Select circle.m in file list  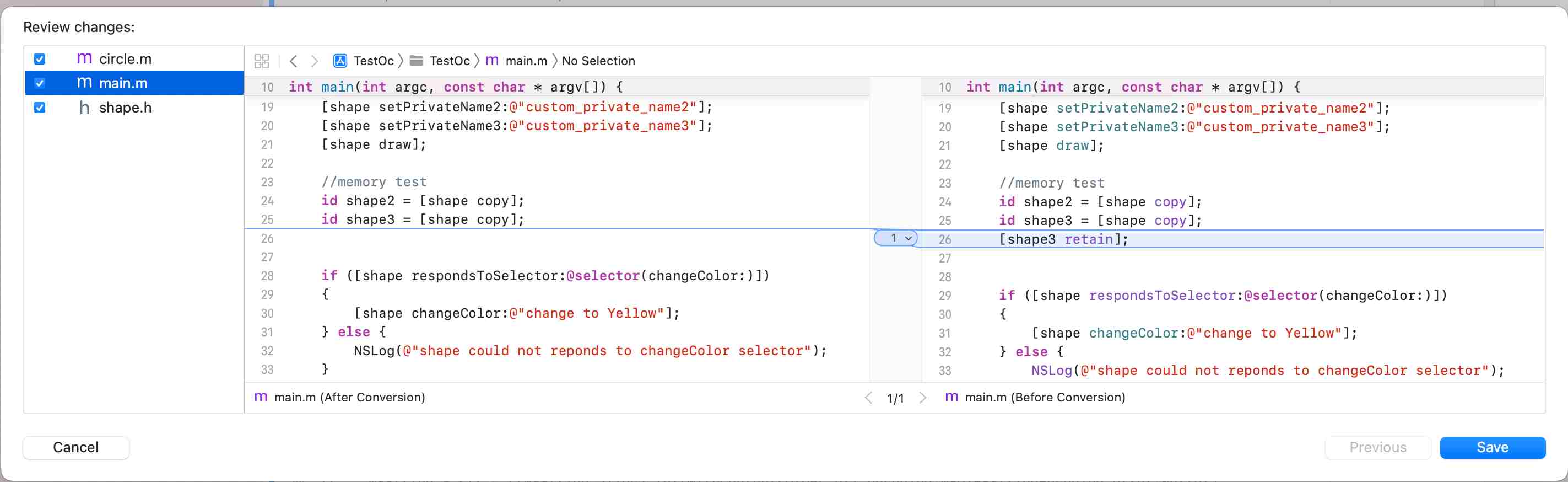[x=125, y=59]
